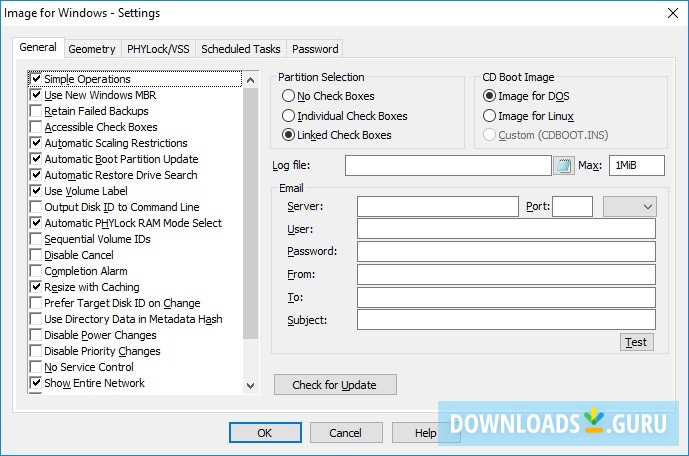Focus the email Server field
This screenshot has width=689, height=456.
point(438,206)
